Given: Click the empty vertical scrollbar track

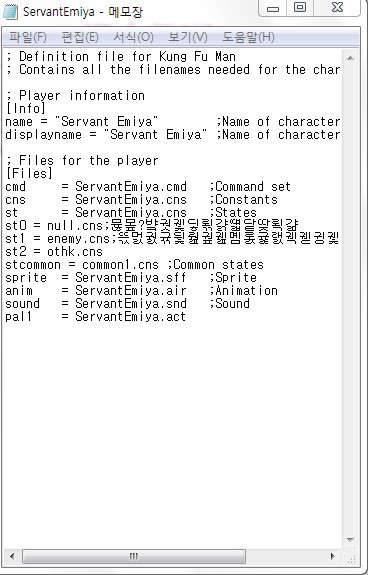Looking at the screenshot, I should point(350,299).
